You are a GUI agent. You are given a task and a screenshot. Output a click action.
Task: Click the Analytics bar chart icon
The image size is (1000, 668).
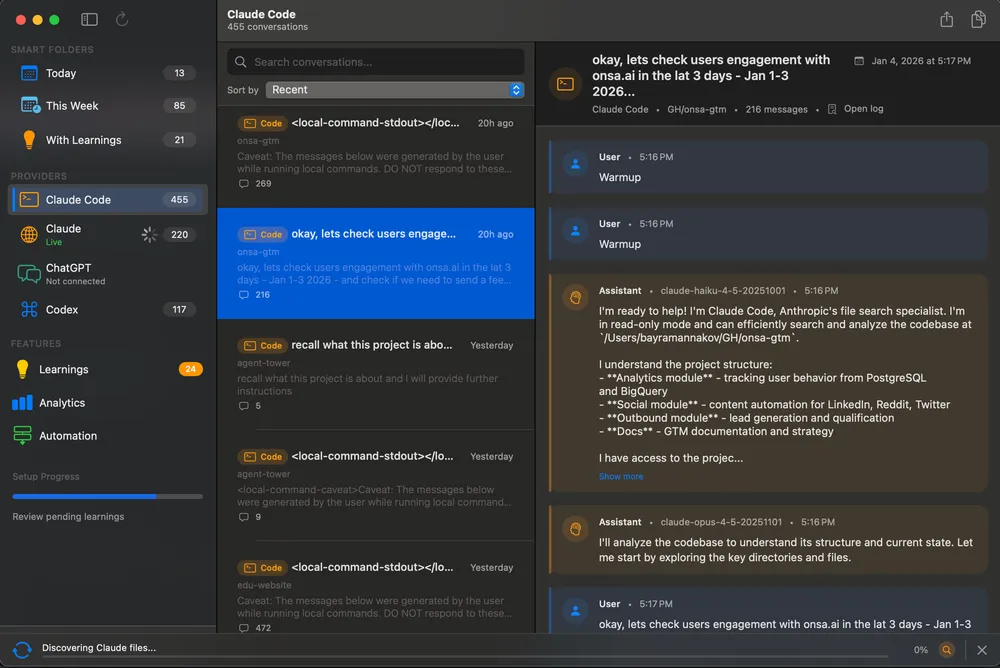point(22,403)
